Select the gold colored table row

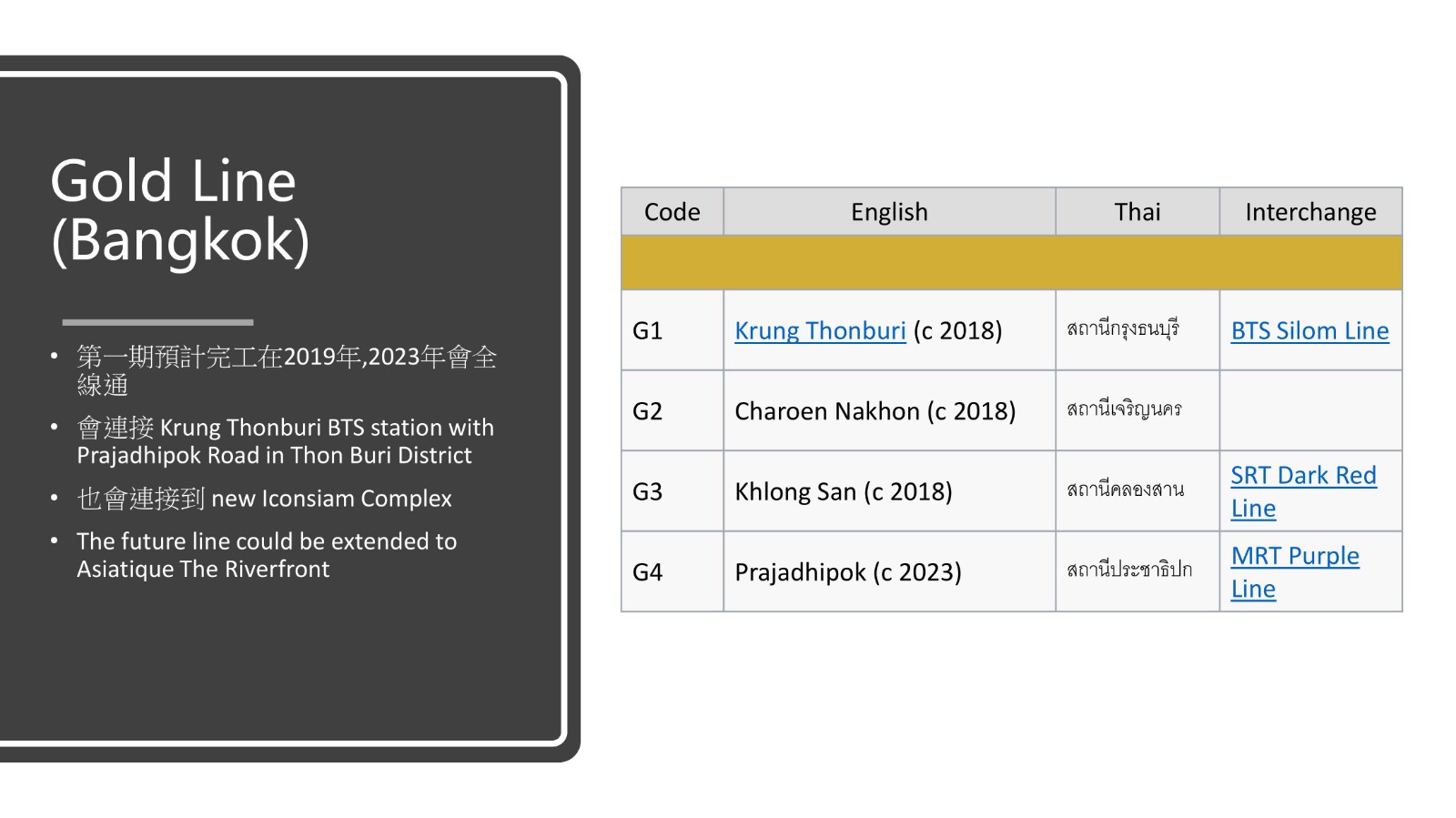(x=1011, y=263)
